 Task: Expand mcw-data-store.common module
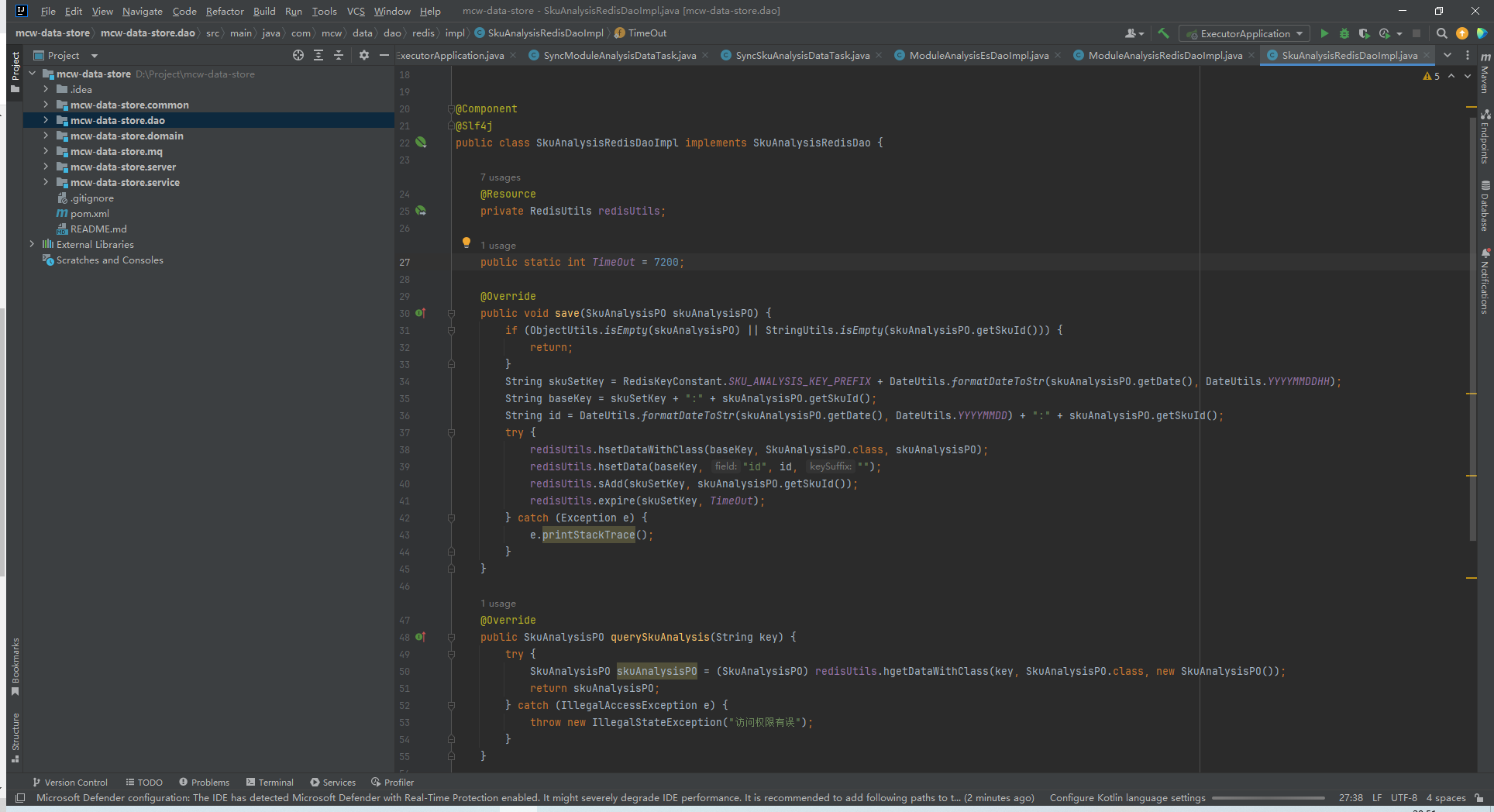tap(46, 105)
